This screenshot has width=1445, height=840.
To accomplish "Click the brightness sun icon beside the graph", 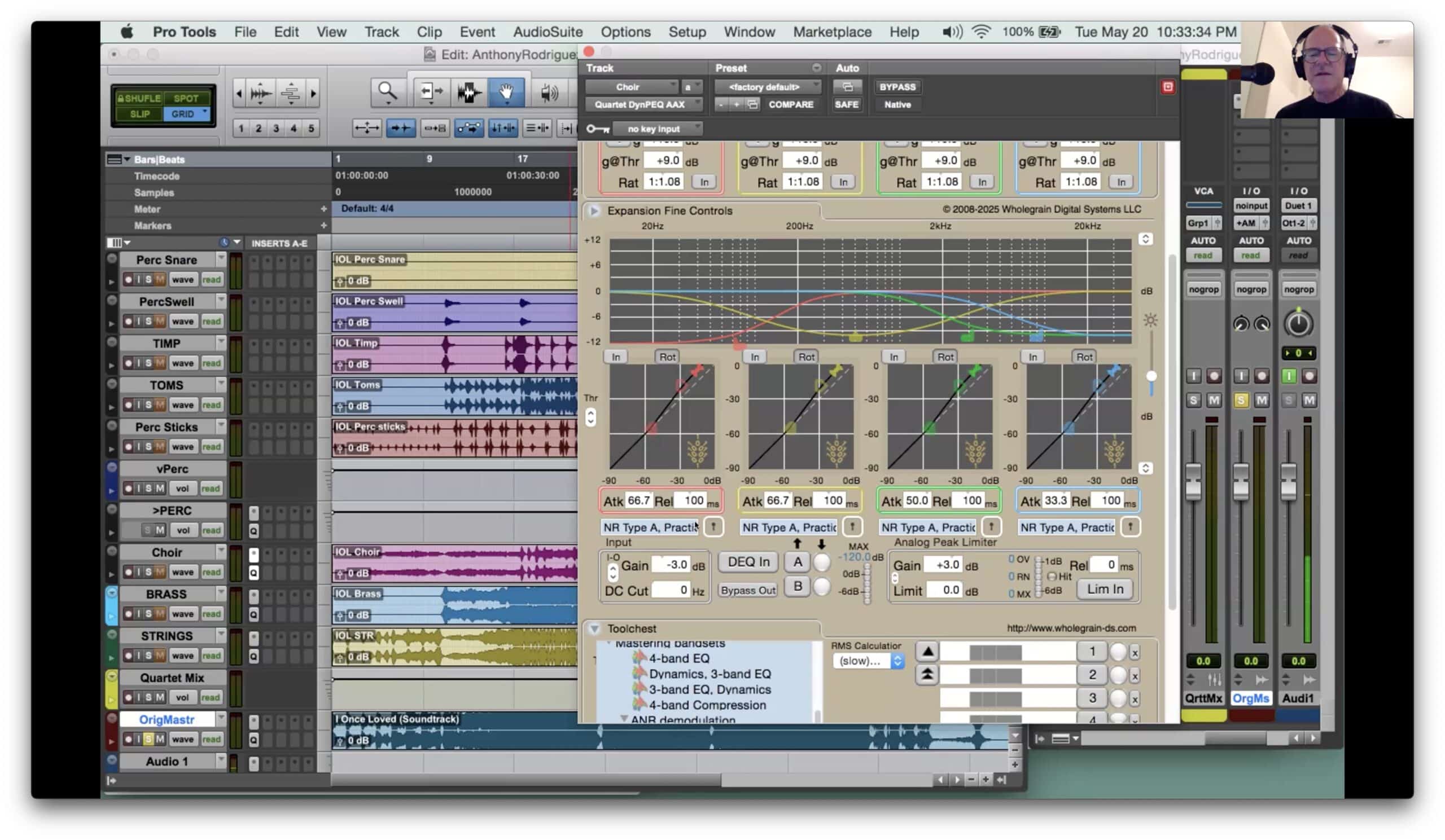I will (1150, 320).
